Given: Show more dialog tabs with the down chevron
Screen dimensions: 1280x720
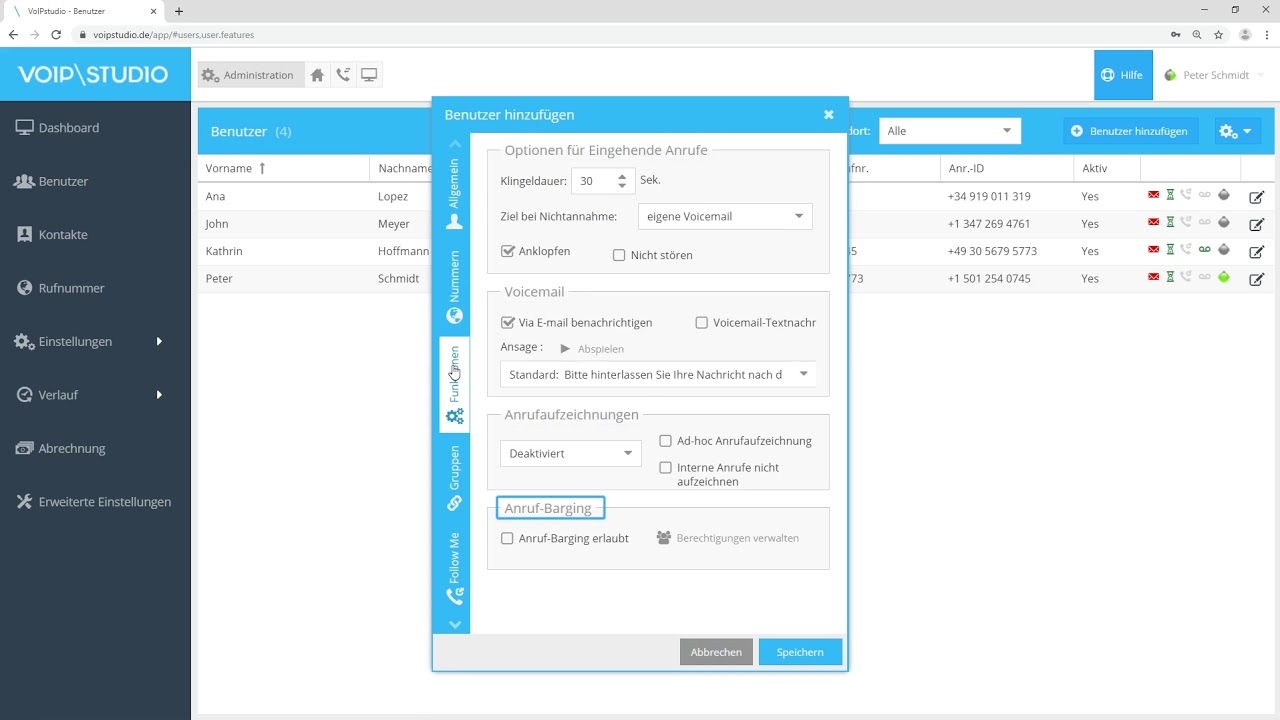Looking at the screenshot, I should (455, 624).
